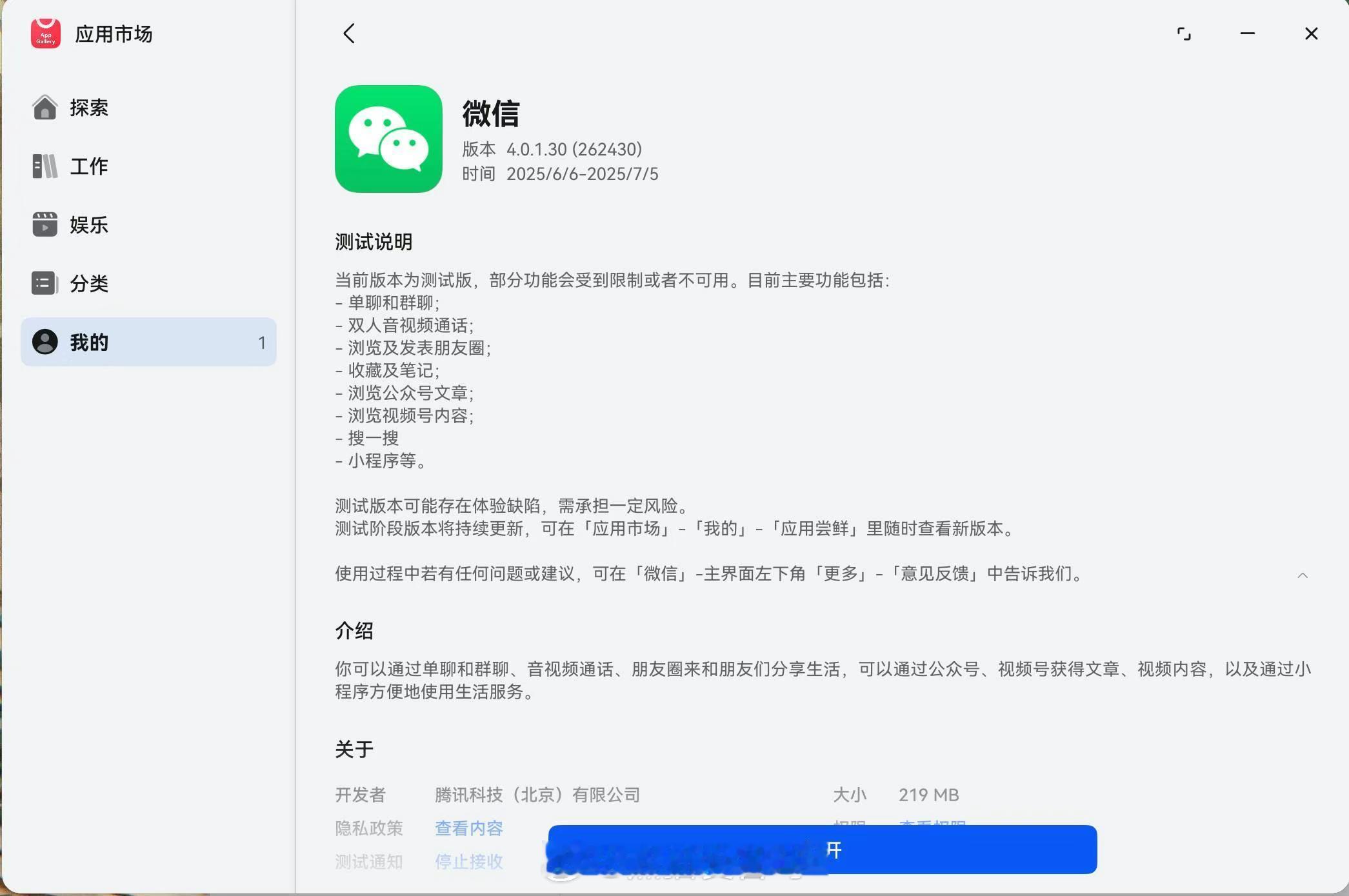The image size is (1349, 896).
Task: Click the 工作 books icon
Action: click(45, 166)
